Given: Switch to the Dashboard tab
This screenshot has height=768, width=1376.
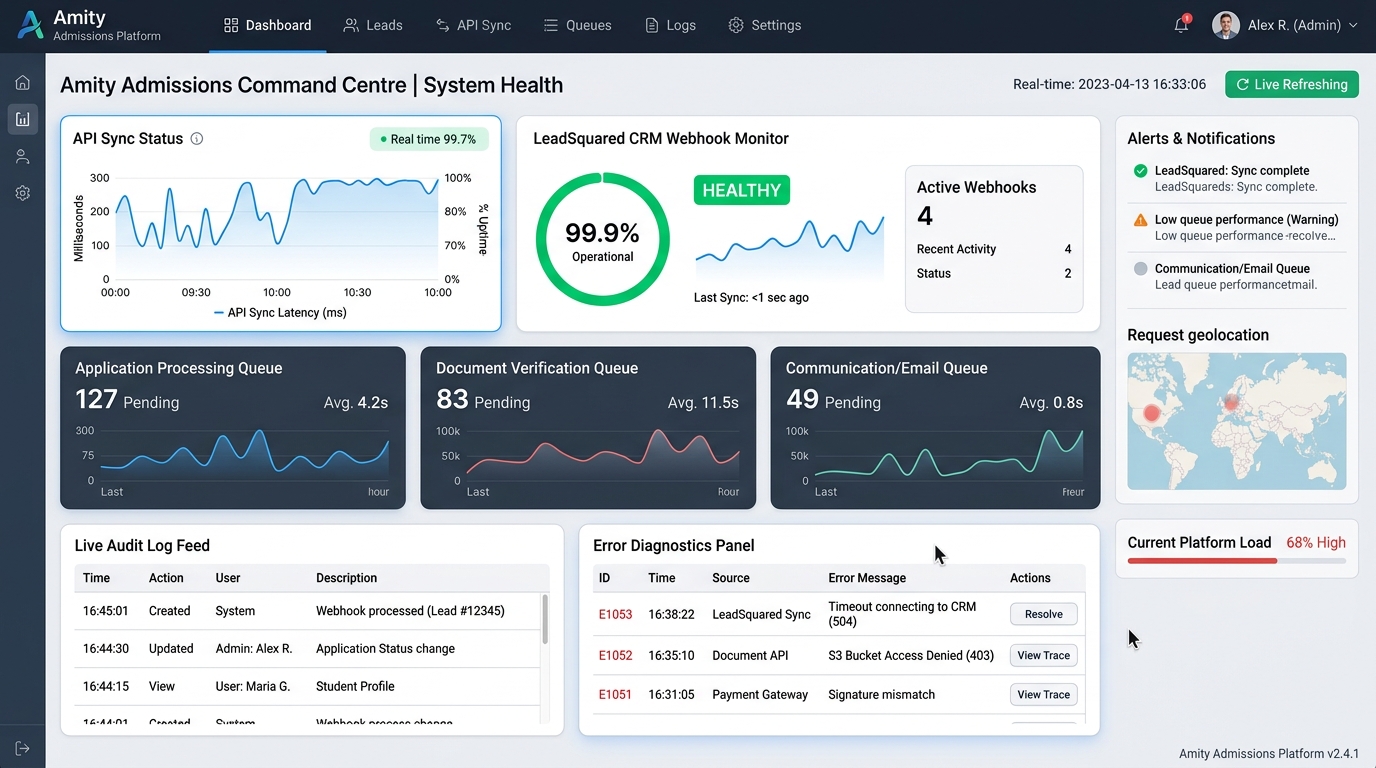Looking at the screenshot, I should coord(268,25).
